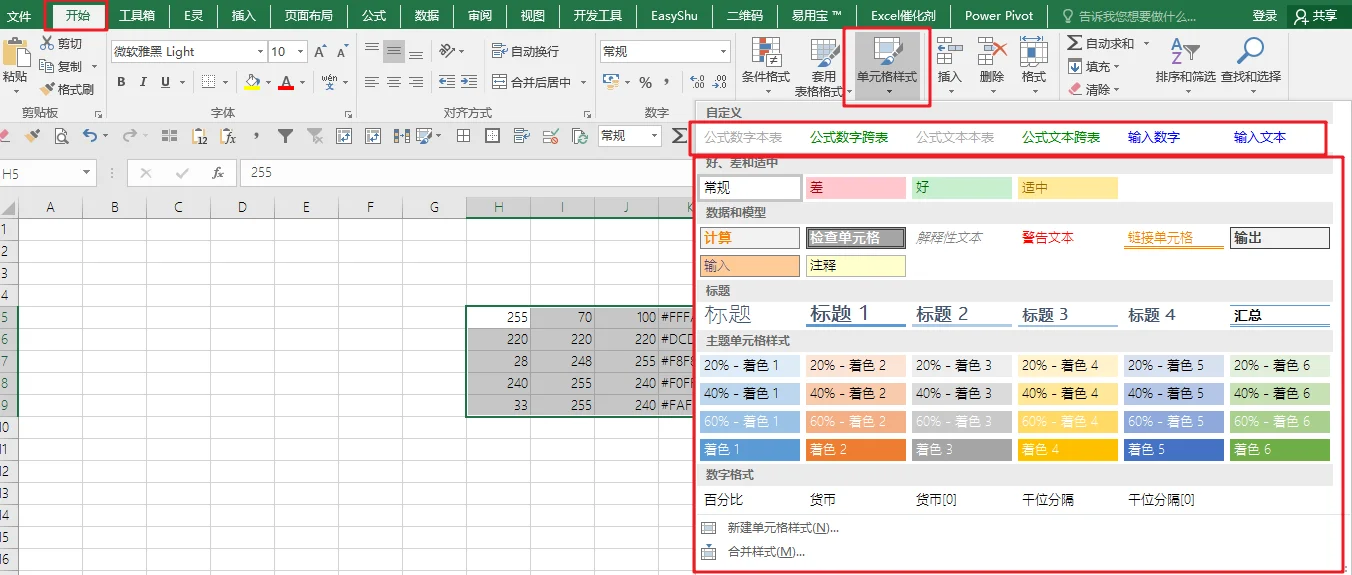Click the Share (共享) button
1352x575 pixels.
(1315, 16)
